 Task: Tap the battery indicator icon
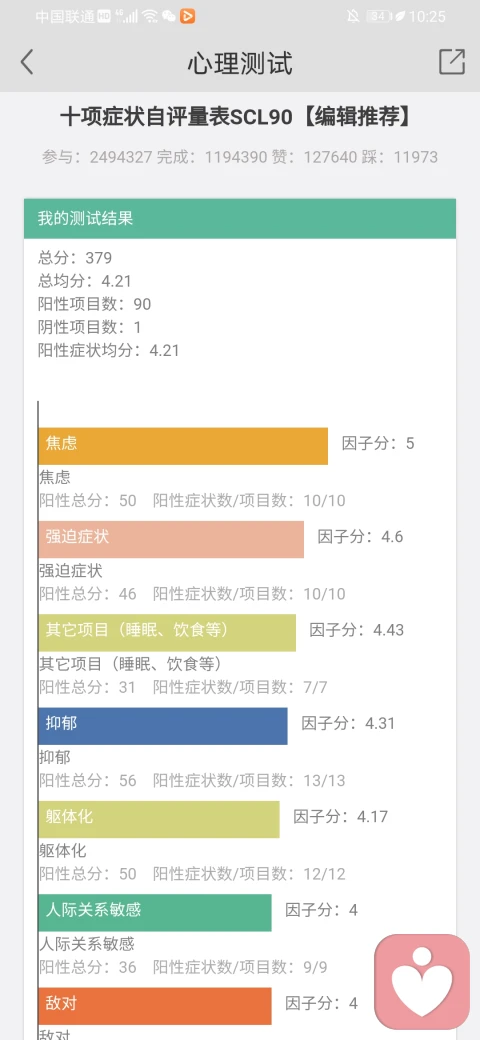(379, 17)
